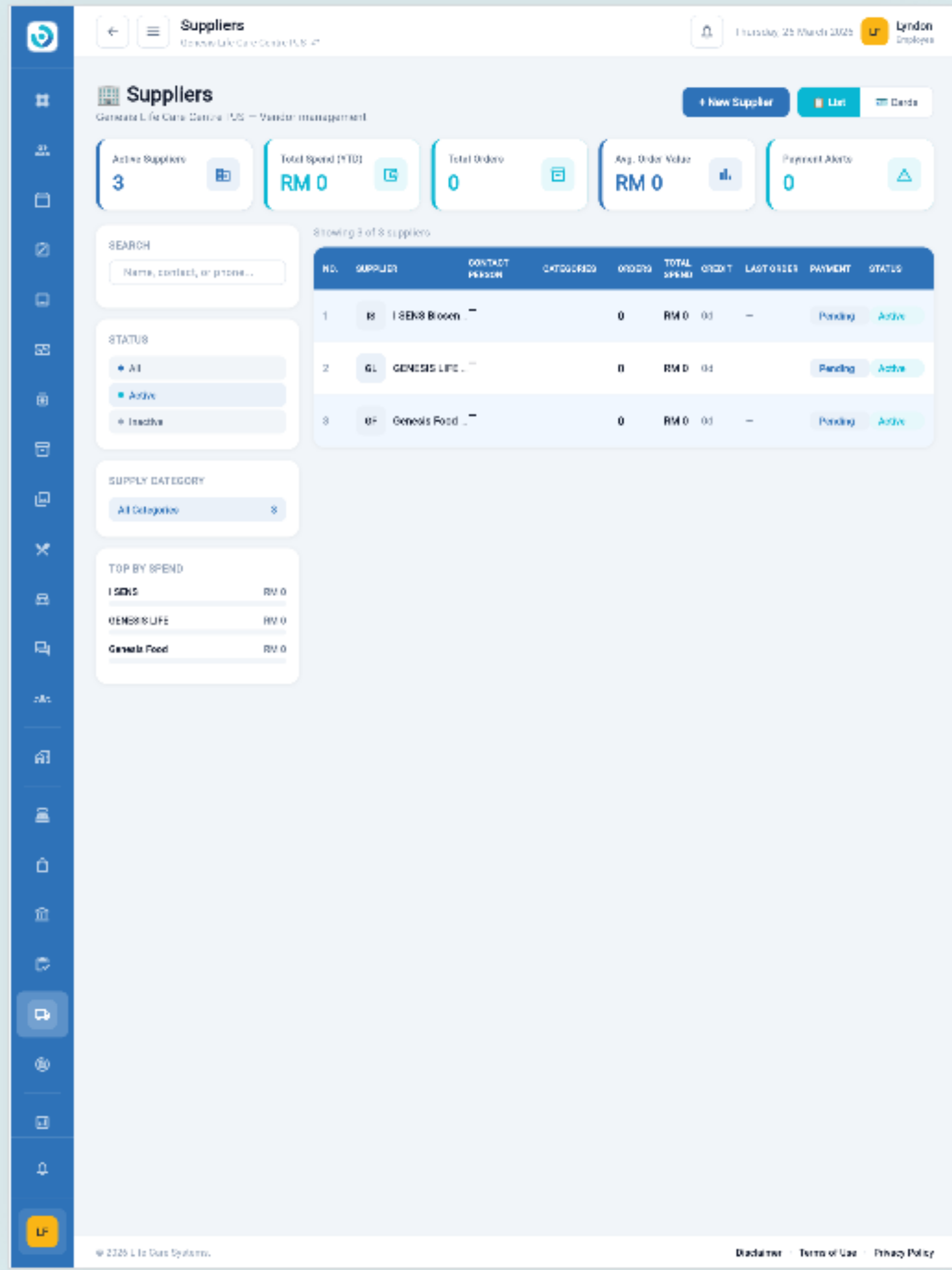Select the delivery truck suppliers sidebar icon
Viewport: 952px width, 1270px height.
pos(42,1014)
